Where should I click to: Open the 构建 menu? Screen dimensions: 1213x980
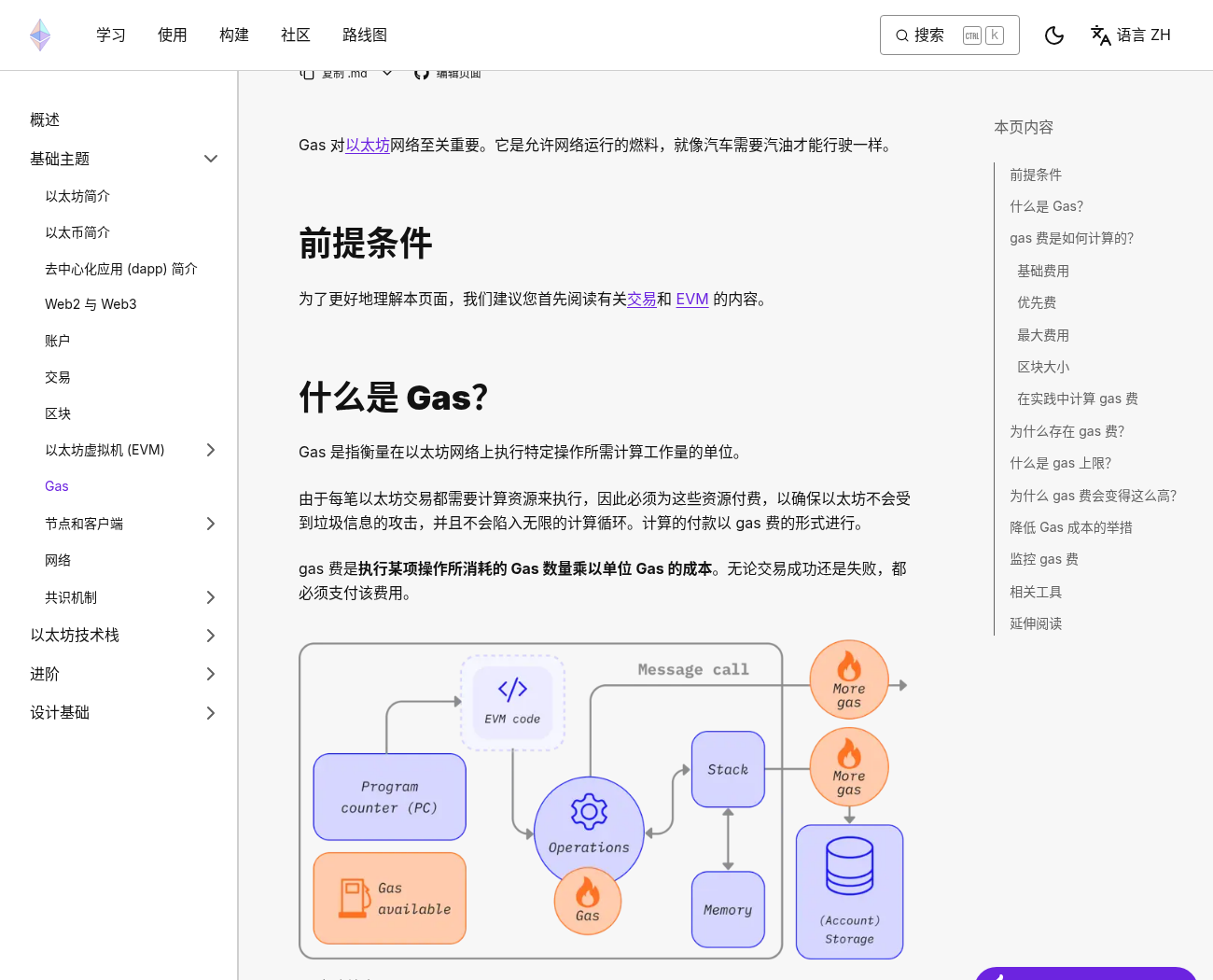[234, 35]
